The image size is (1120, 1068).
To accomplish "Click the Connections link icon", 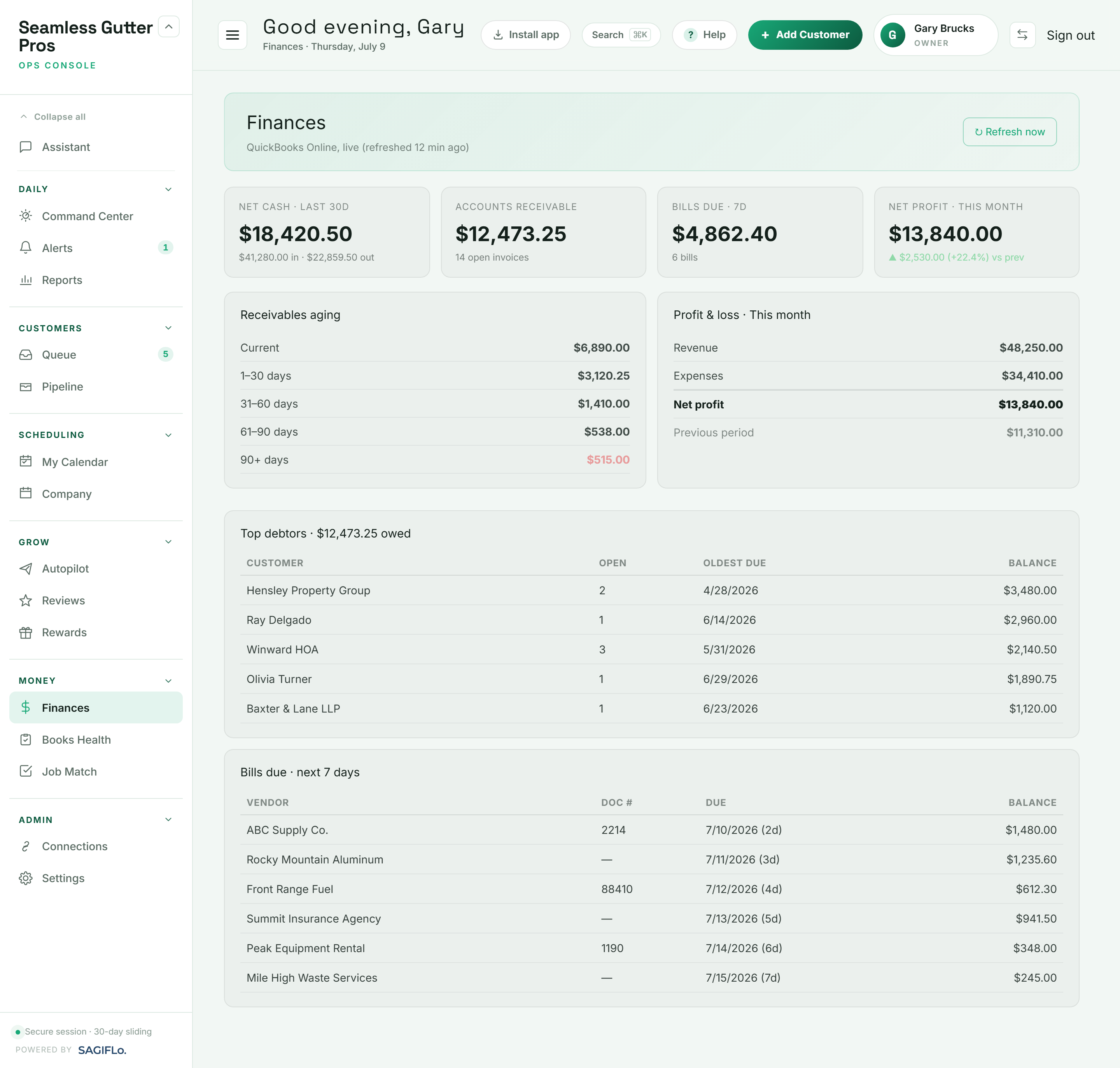I will click(x=26, y=846).
